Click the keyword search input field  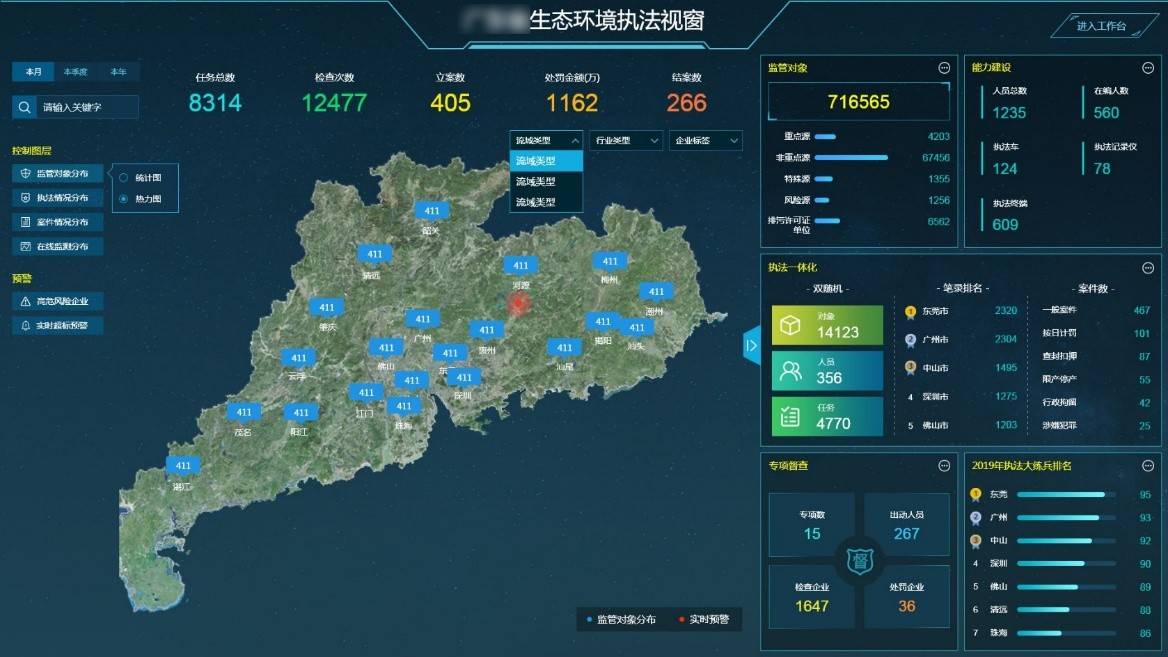tap(87, 107)
